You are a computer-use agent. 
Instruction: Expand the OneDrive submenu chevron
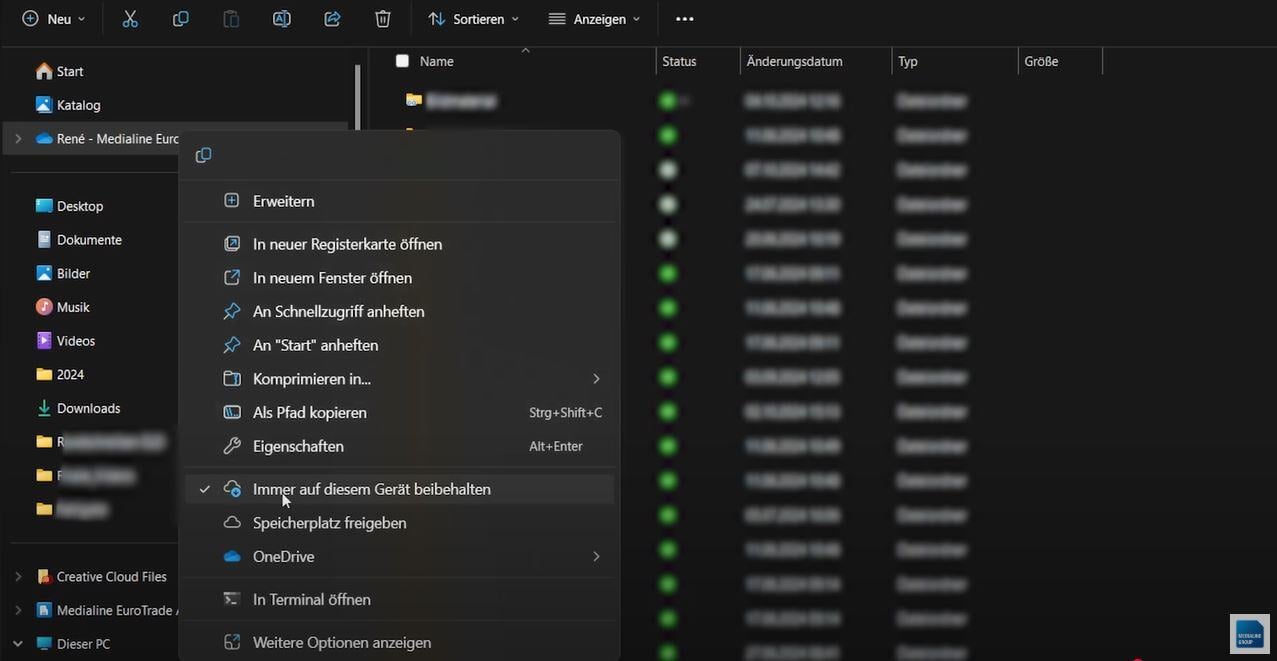point(596,556)
